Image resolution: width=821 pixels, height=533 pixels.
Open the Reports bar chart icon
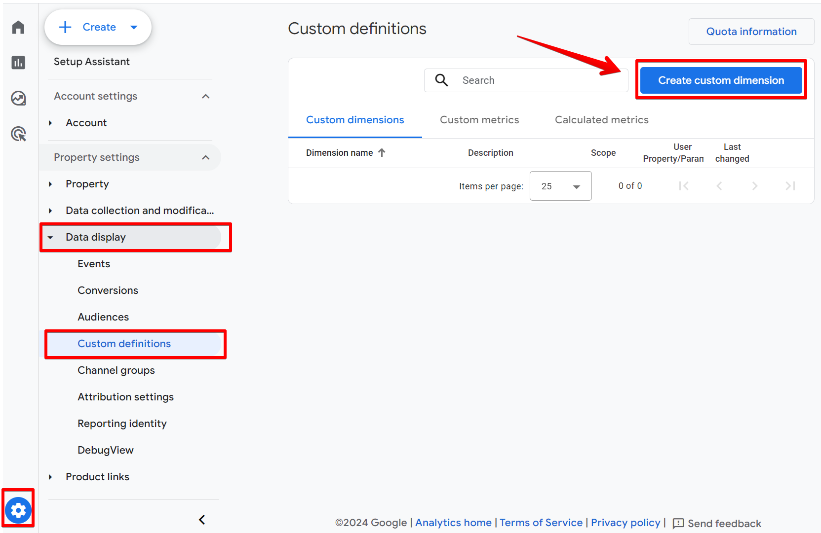click(x=18, y=62)
